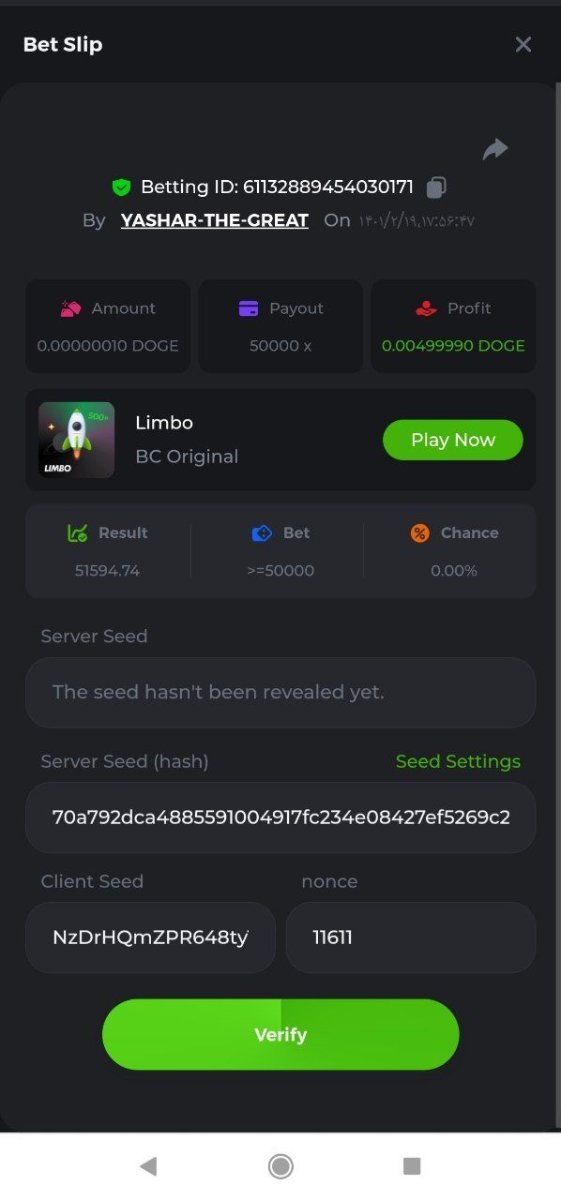Tap the Amount money bag icon
Image resolution: width=561 pixels, height=1200 pixels.
pyautogui.click(x=70, y=309)
